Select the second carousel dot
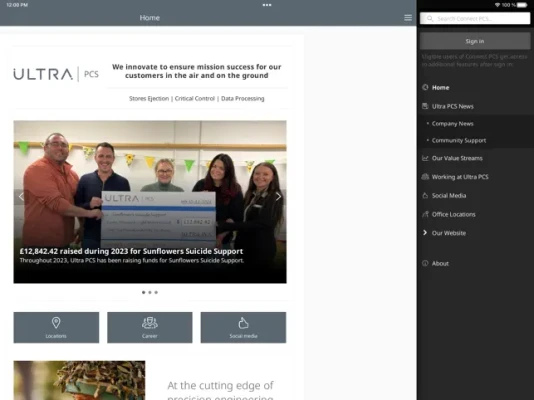This screenshot has width=534, height=400. [150, 292]
